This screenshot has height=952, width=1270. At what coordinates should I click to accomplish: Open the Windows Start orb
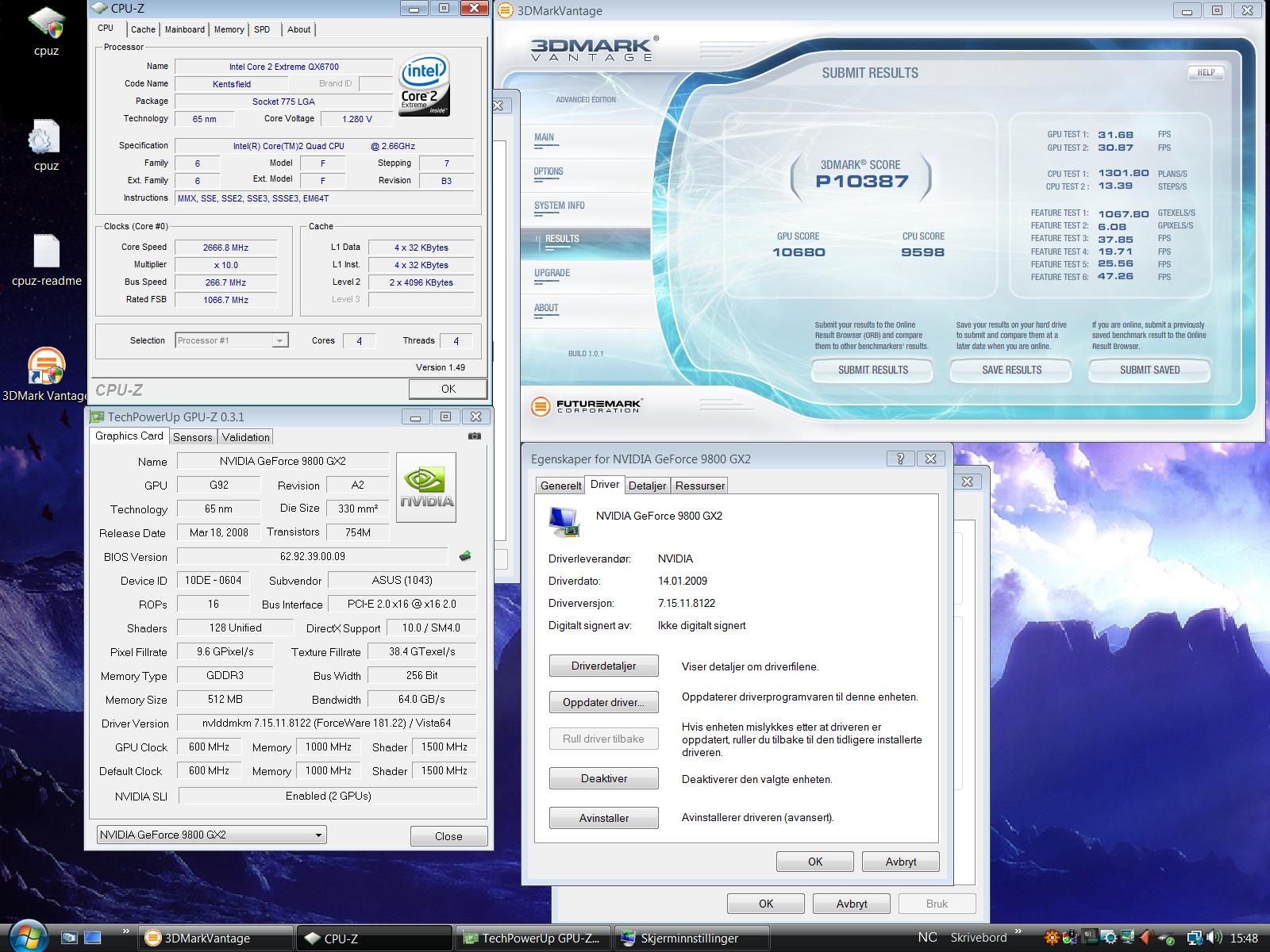point(28,937)
